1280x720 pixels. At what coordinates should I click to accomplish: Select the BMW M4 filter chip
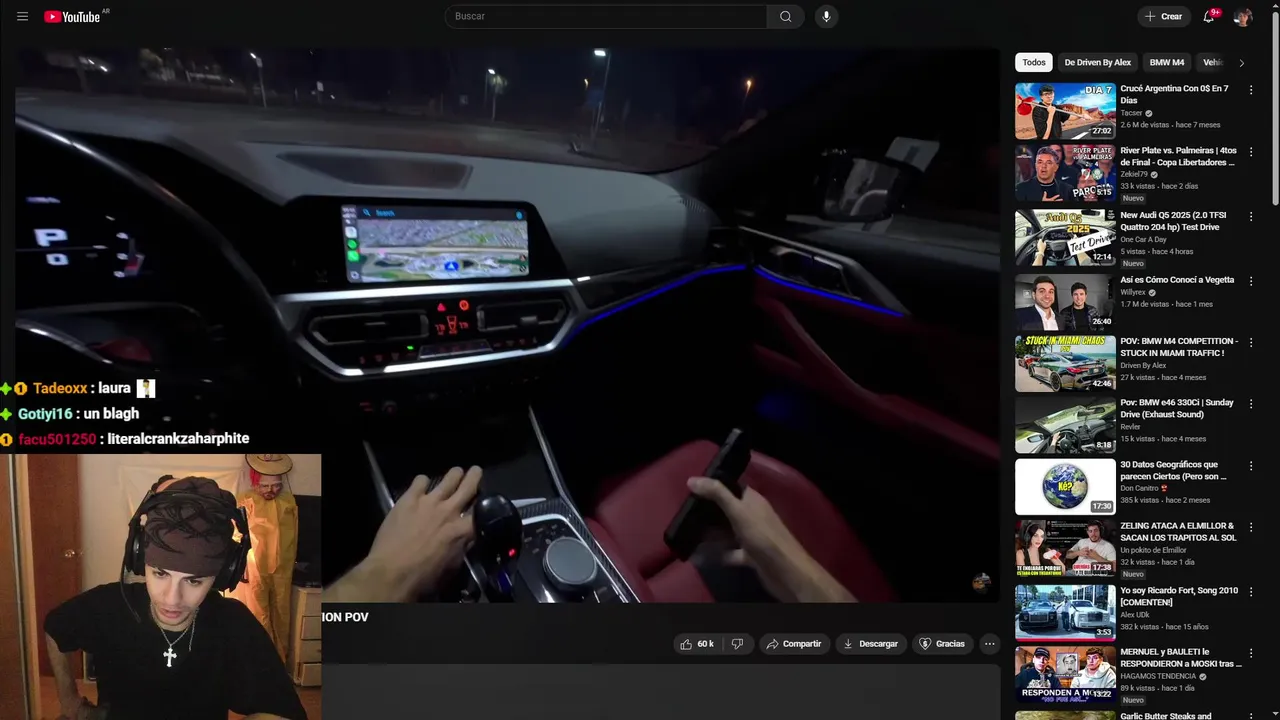point(1166,62)
